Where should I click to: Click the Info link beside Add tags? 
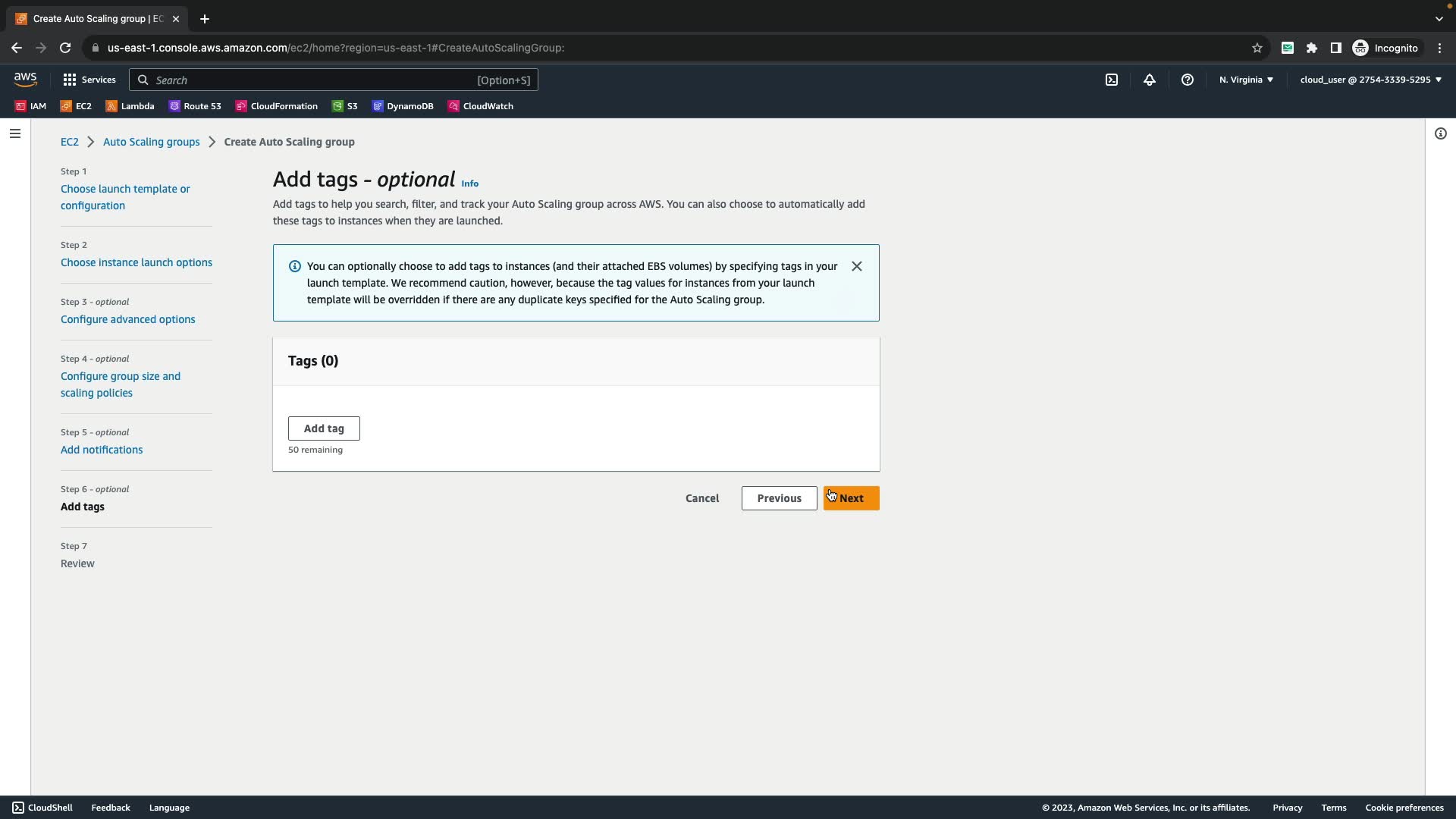pos(469,184)
